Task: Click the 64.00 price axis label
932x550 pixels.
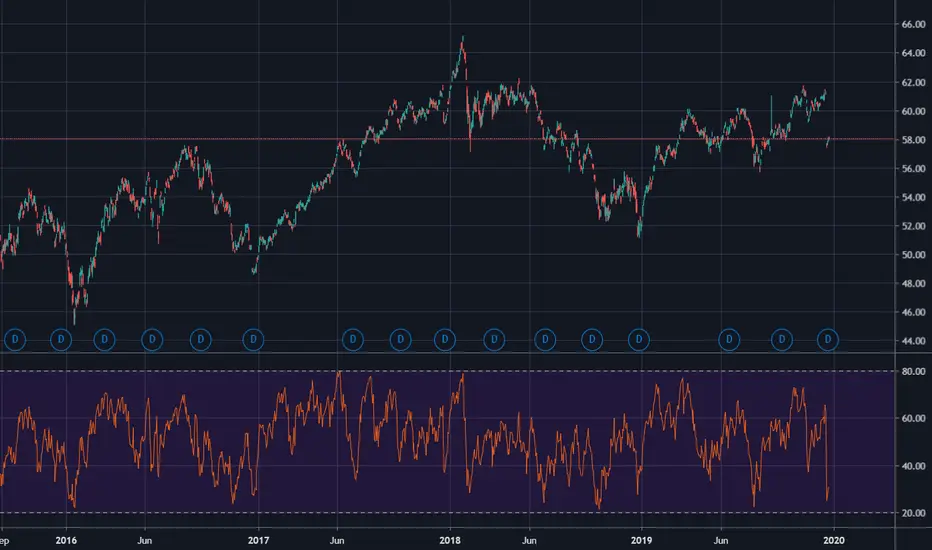Action: (913, 54)
